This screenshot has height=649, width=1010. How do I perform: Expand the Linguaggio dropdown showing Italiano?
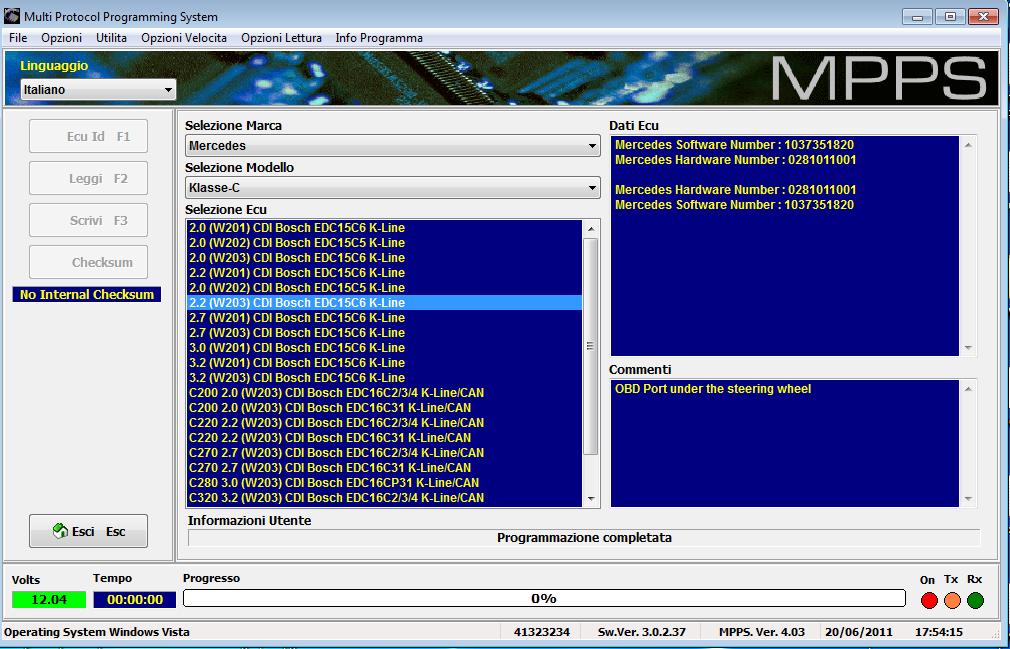tap(98, 89)
